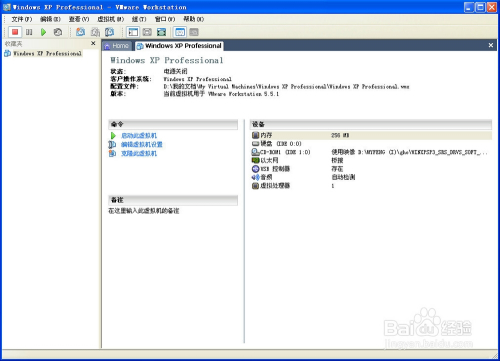Click the 编辑虚拟机设置 link
Screen dimensions: 500x361
[142, 144]
